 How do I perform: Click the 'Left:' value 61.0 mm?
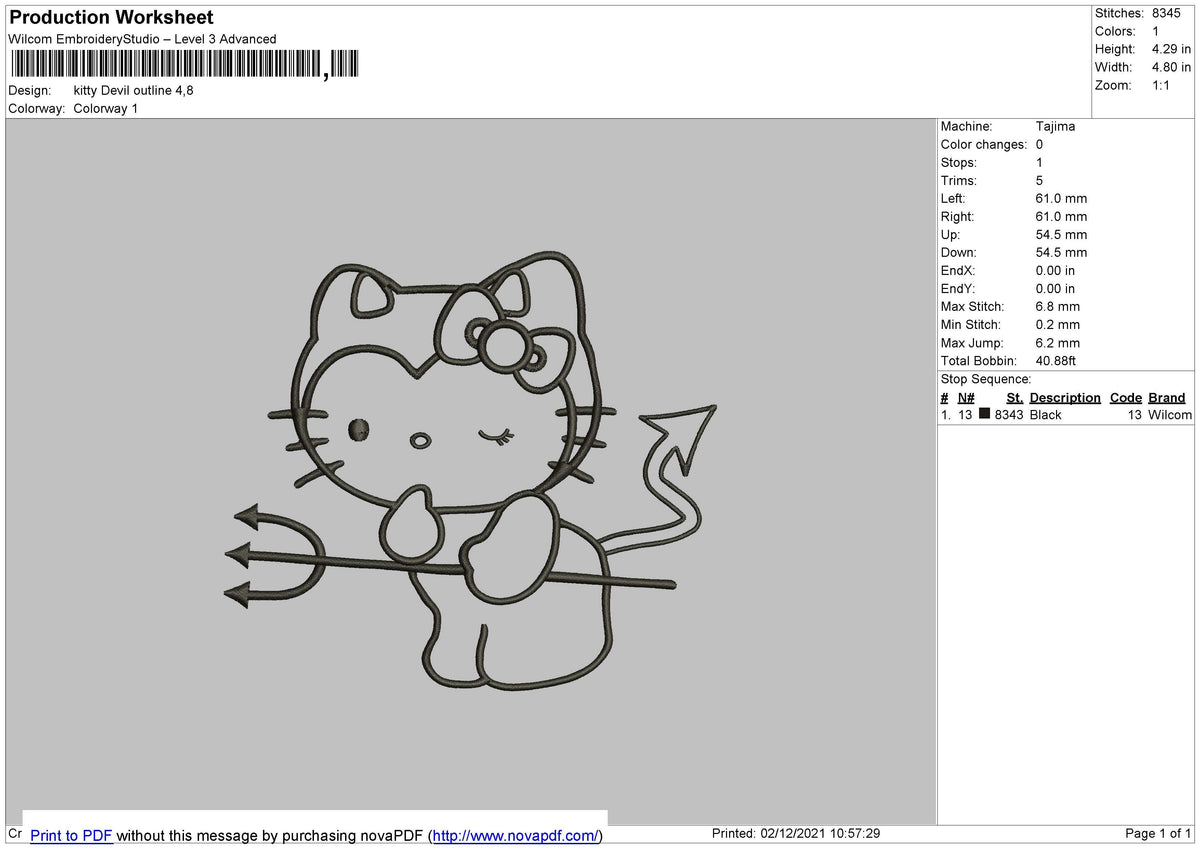tap(1061, 198)
